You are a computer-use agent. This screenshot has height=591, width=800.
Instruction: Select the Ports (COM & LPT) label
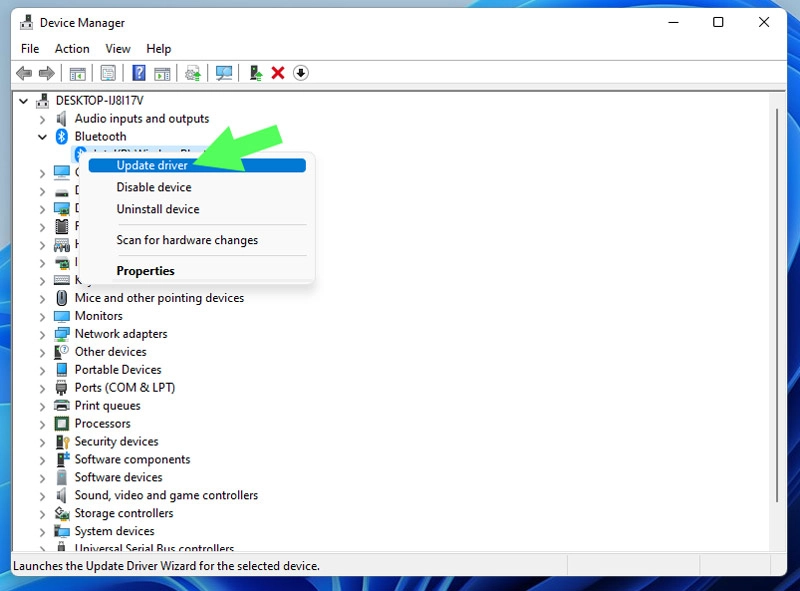click(x=124, y=388)
